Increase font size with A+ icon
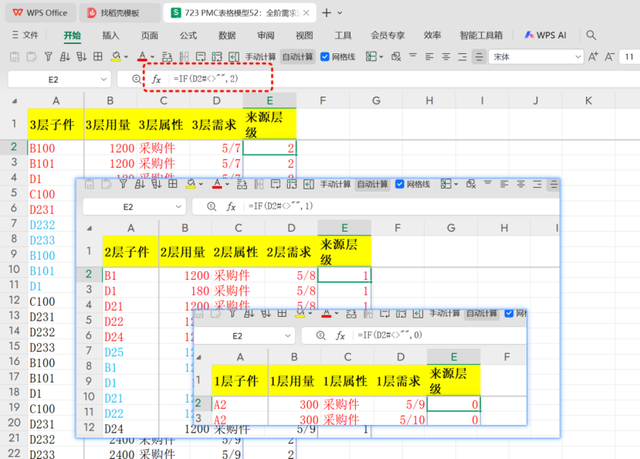Screen dimensions: 640x459 593,56
